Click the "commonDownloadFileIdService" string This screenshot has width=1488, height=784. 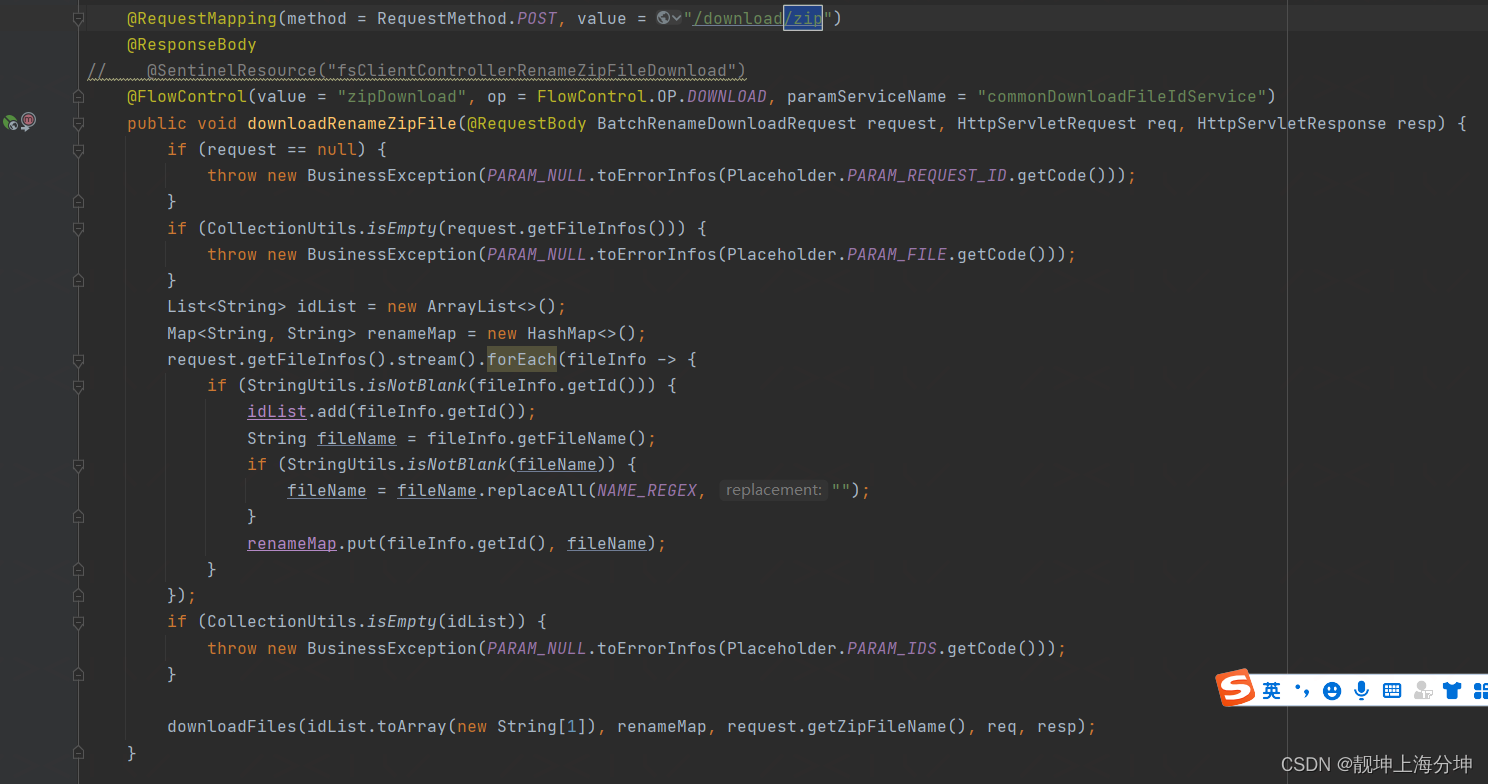coord(1122,97)
